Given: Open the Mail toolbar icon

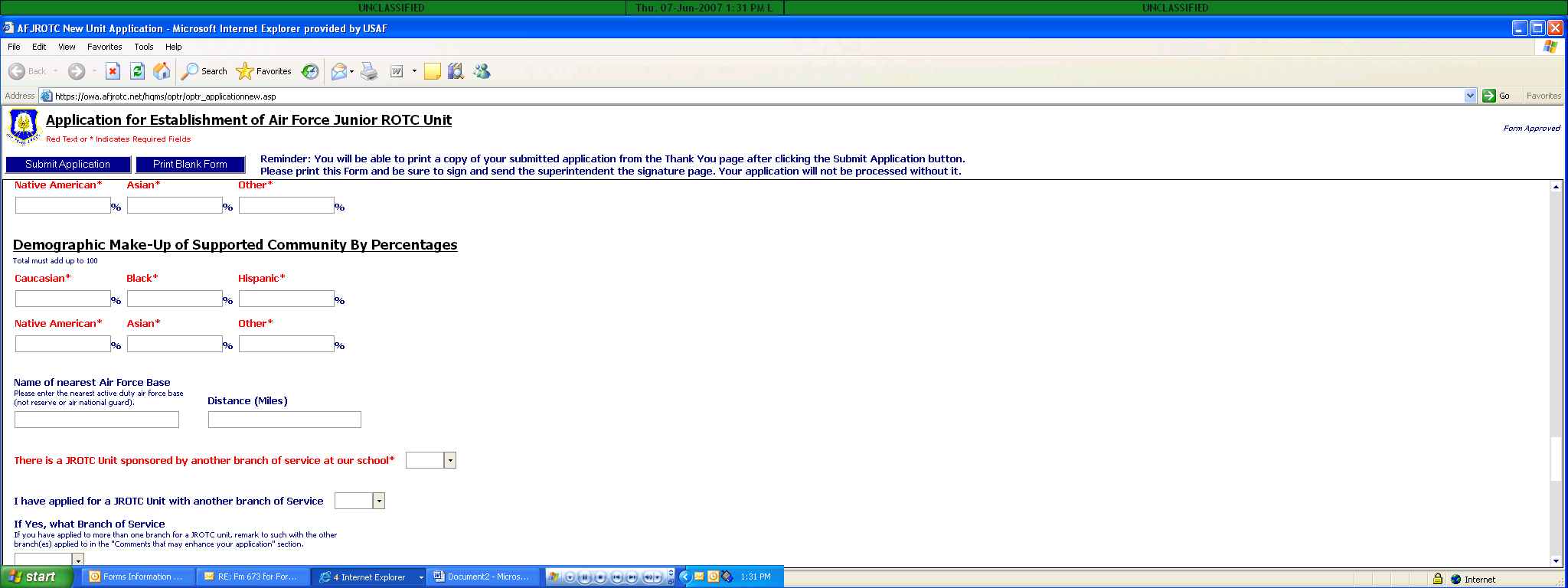Looking at the screenshot, I should (338, 71).
